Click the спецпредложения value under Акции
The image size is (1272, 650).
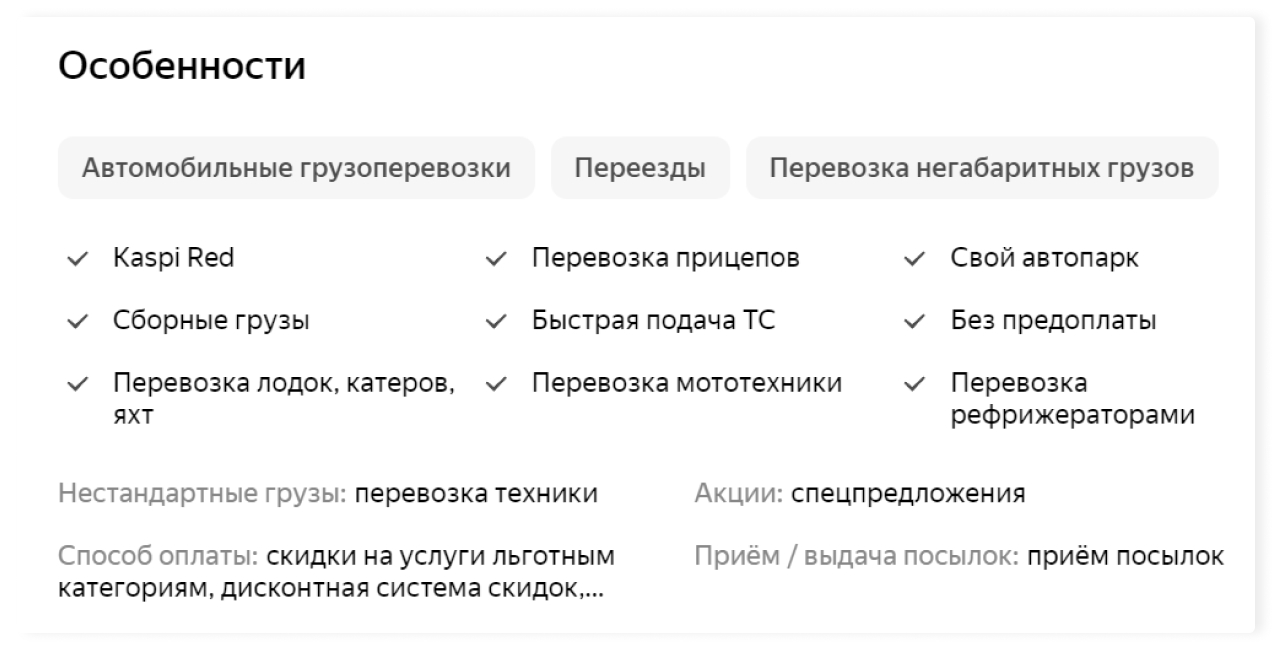(908, 494)
